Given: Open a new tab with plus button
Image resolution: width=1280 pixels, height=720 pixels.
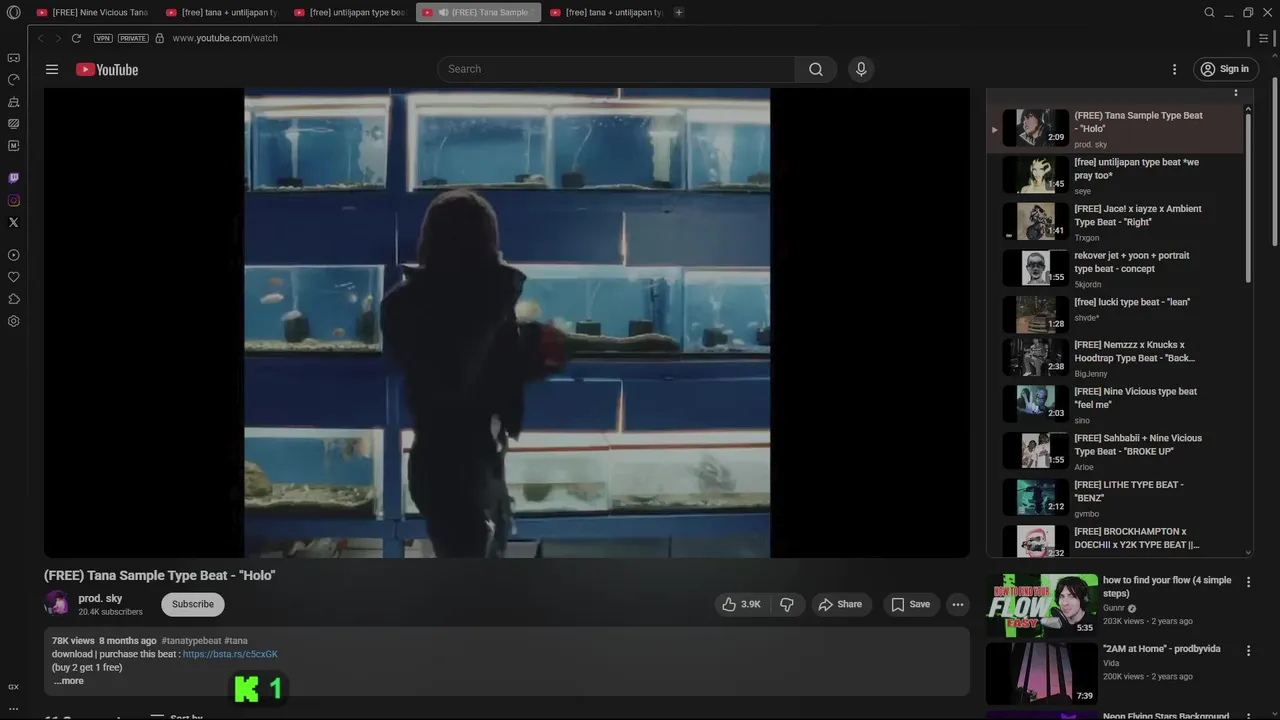Looking at the screenshot, I should 679,12.
